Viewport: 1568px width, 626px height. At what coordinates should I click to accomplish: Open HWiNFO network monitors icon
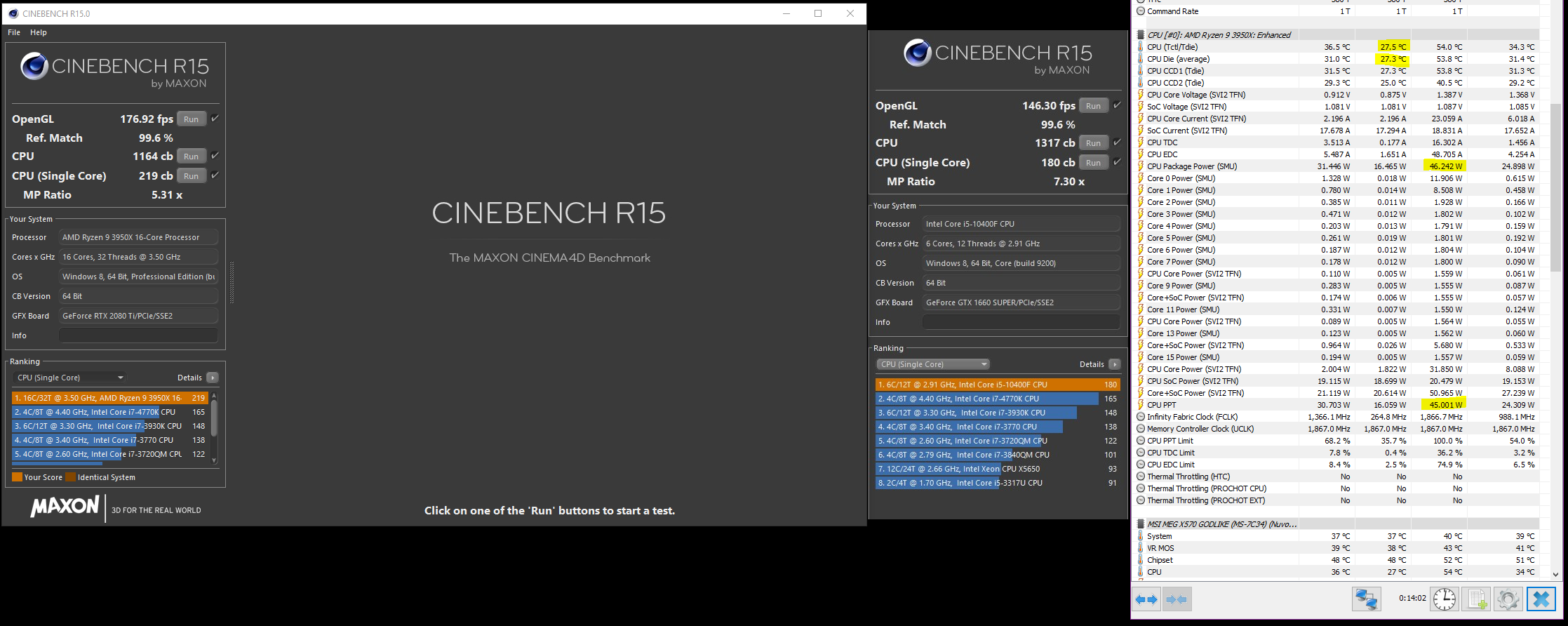click(1366, 599)
